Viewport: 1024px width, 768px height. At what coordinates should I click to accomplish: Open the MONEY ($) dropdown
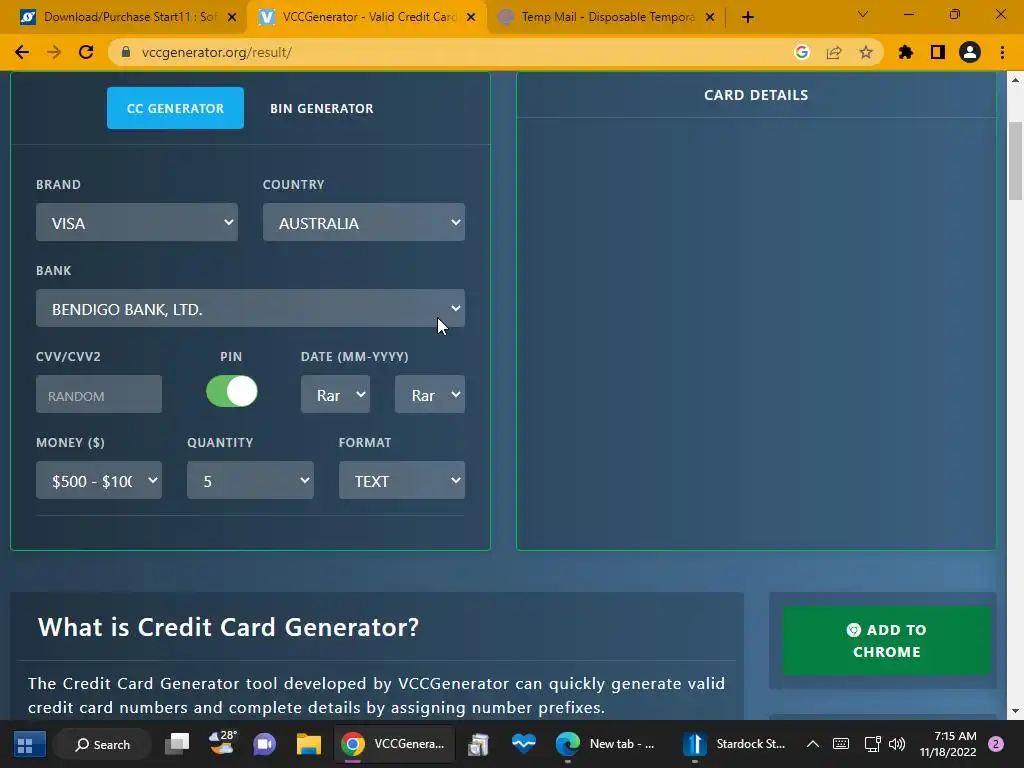tap(99, 481)
